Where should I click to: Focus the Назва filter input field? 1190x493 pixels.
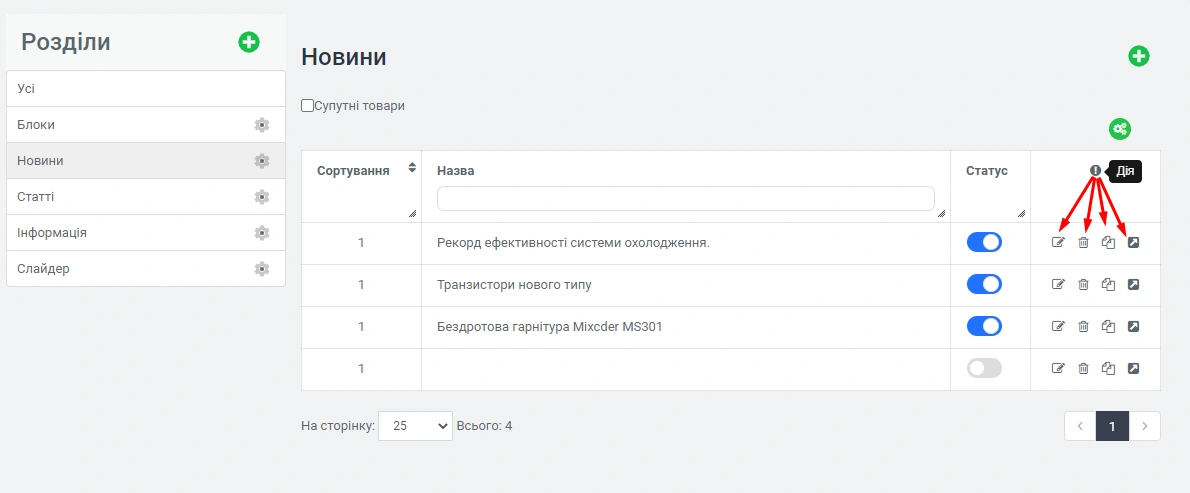click(x=685, y=198)
